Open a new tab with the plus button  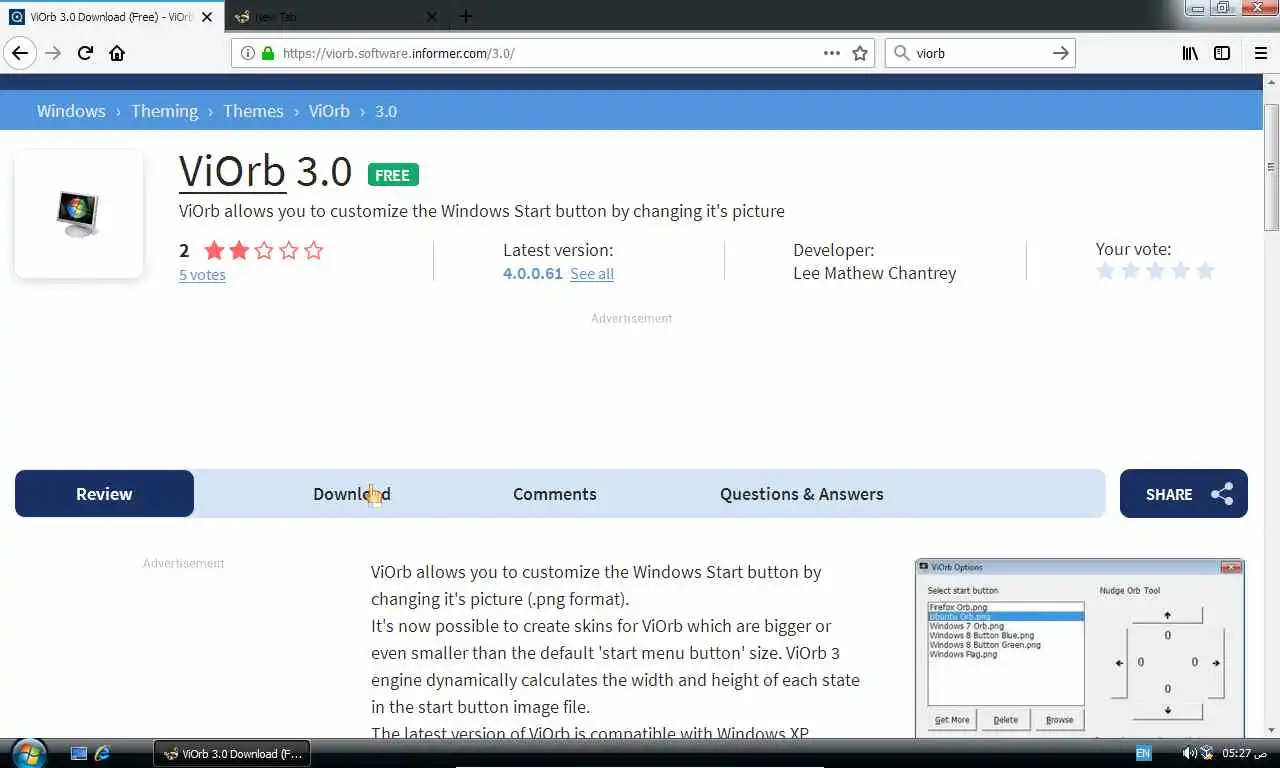(466, 16)
